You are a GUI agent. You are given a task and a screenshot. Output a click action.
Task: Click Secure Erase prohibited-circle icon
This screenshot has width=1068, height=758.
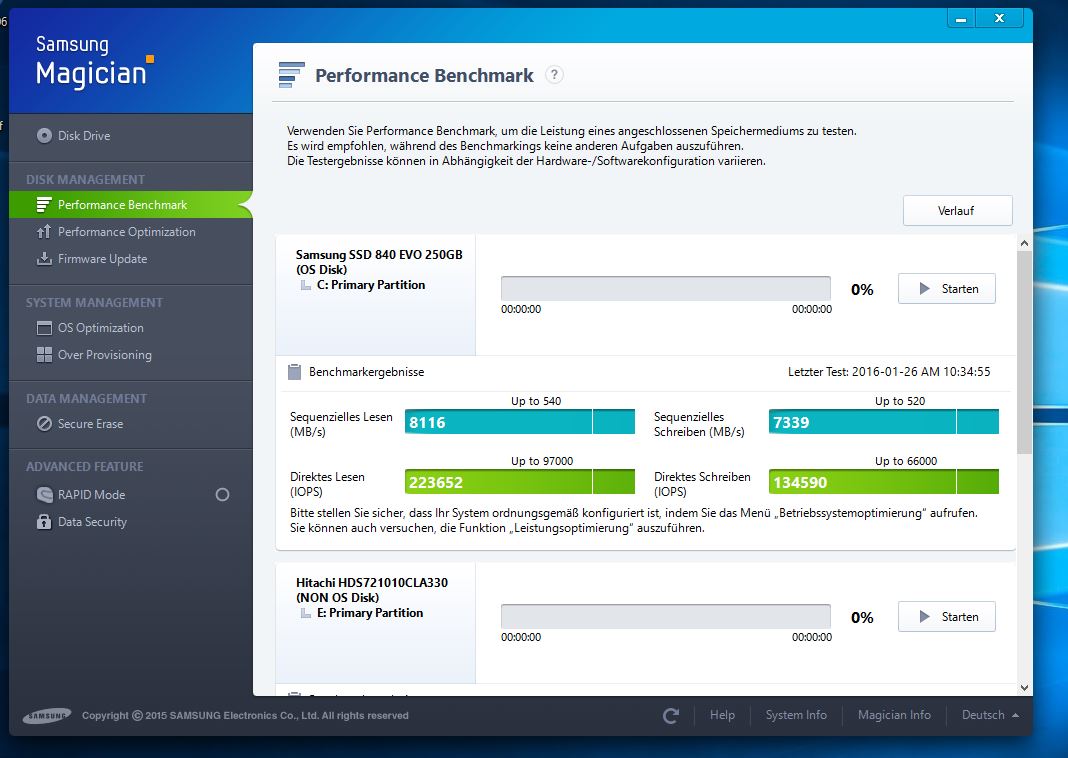click(44, 424)
